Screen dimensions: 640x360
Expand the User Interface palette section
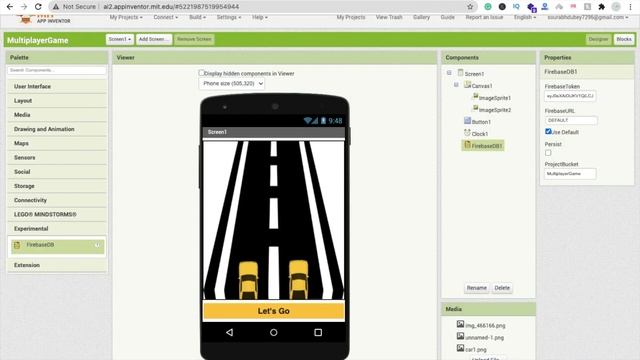(x=57, y=87)
